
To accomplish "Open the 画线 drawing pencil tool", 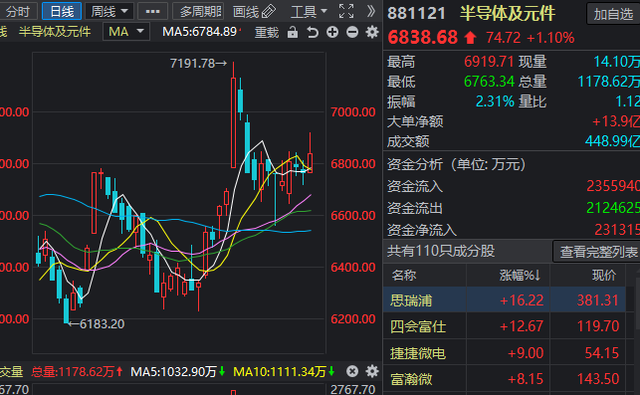I will tap(254, 11).
